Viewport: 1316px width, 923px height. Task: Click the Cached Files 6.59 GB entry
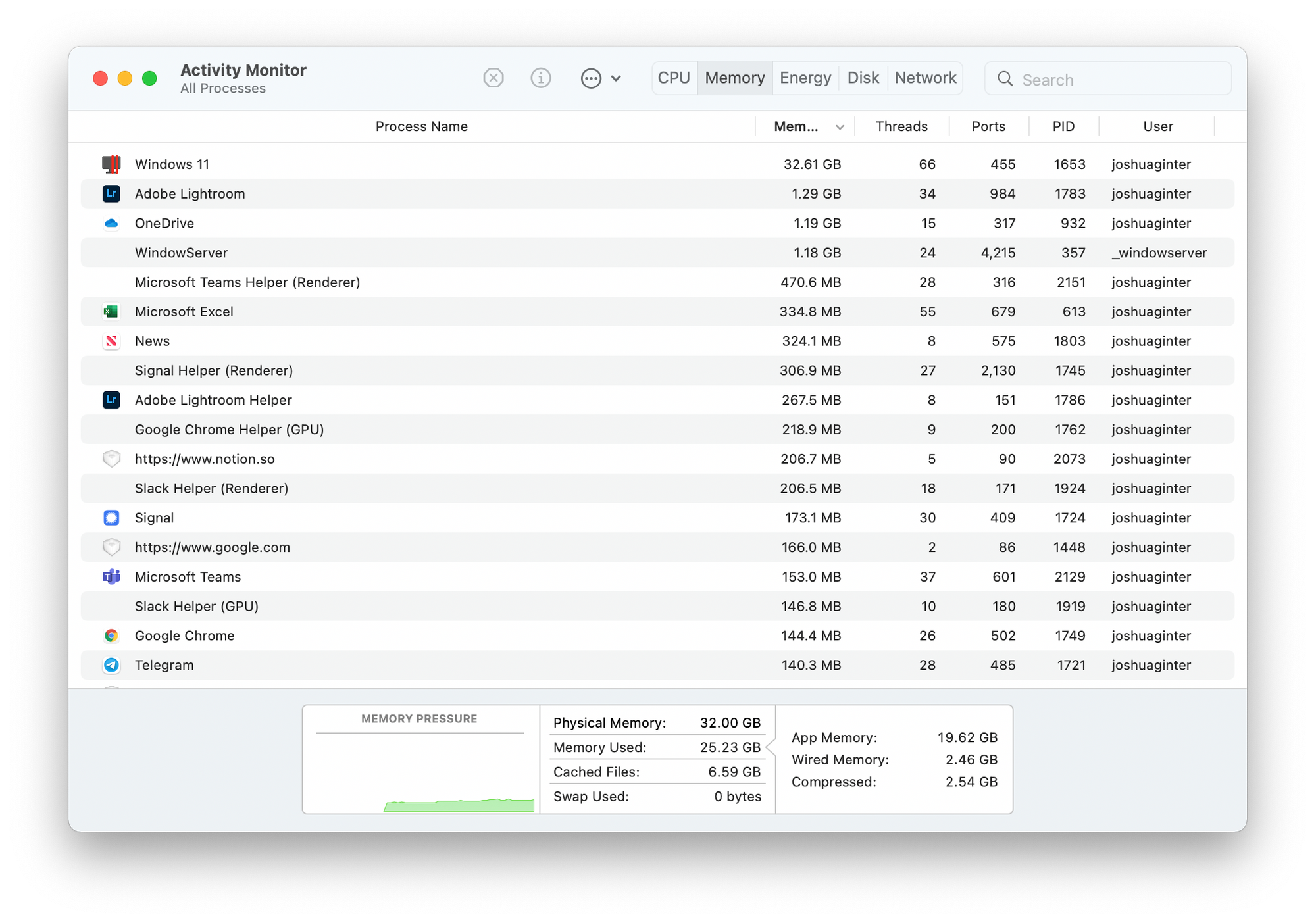[x=657, y=772]
